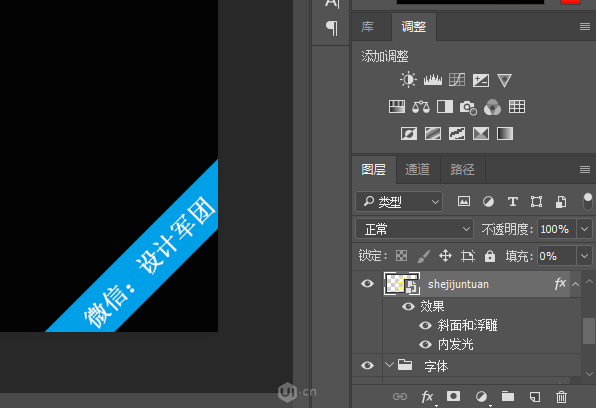Hide the 斜面和浮雕 effect
This screenshot has height=408, width=596.
click(425, 325)
